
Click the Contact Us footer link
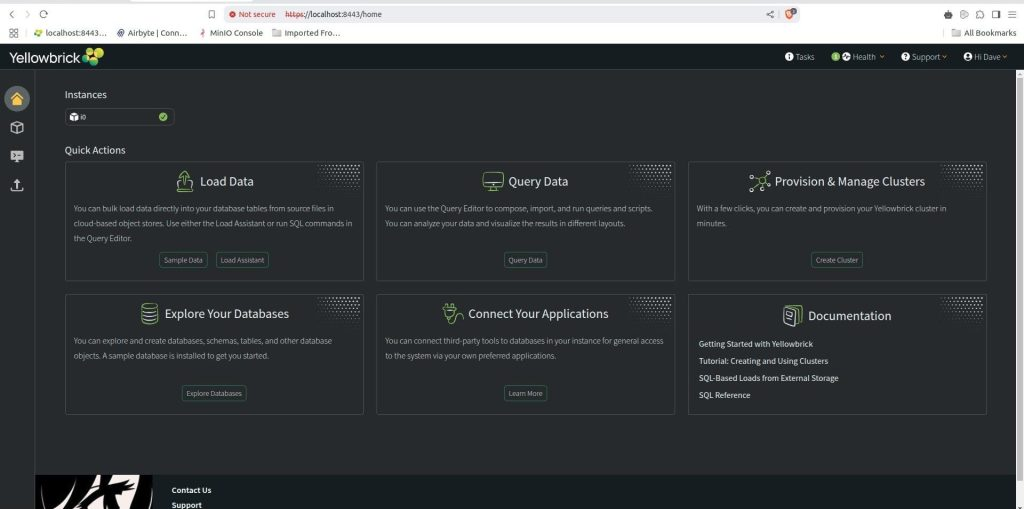[x=191, y=490]
